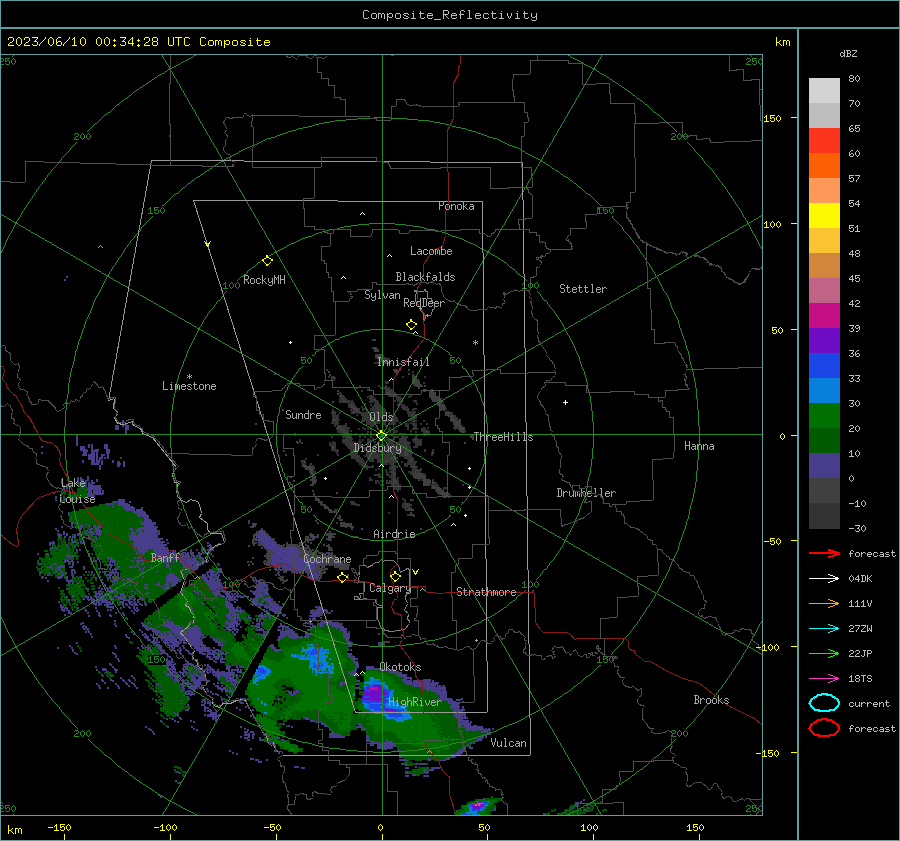
Task: Click the Composite_Reflectivity title text
Action: 450,15
